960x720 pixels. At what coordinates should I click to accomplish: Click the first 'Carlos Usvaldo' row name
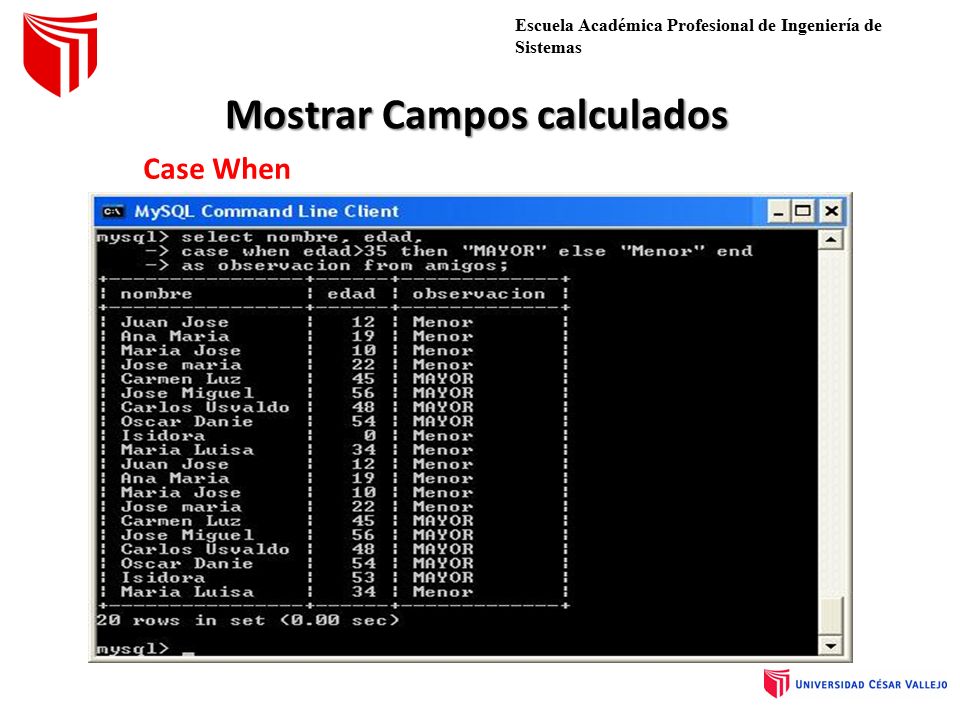coord(205,407)
